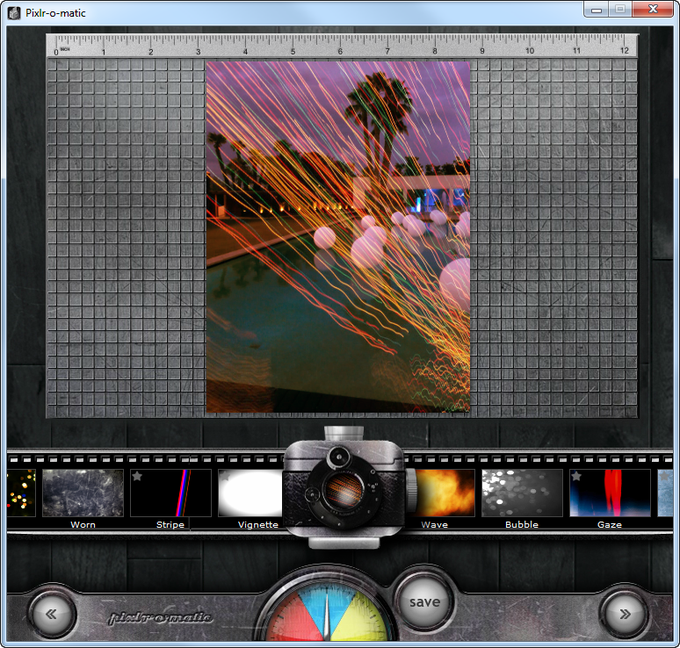
Task: Apply the Vignette overlay
Action: tap(251, 493)
